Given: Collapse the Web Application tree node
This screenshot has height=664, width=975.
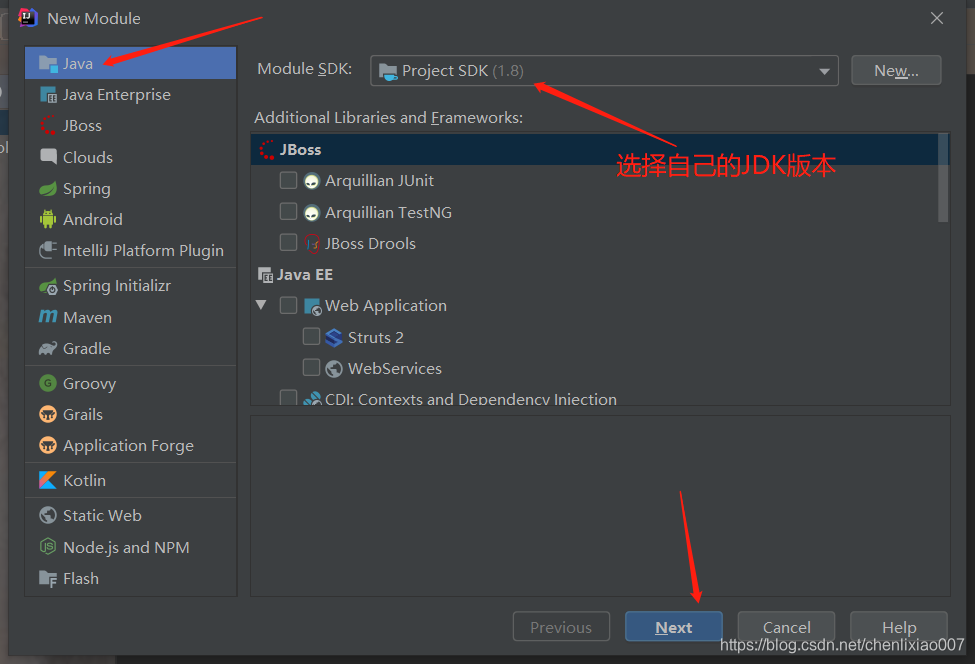Looking at the screenshot, I should [261, 305].
